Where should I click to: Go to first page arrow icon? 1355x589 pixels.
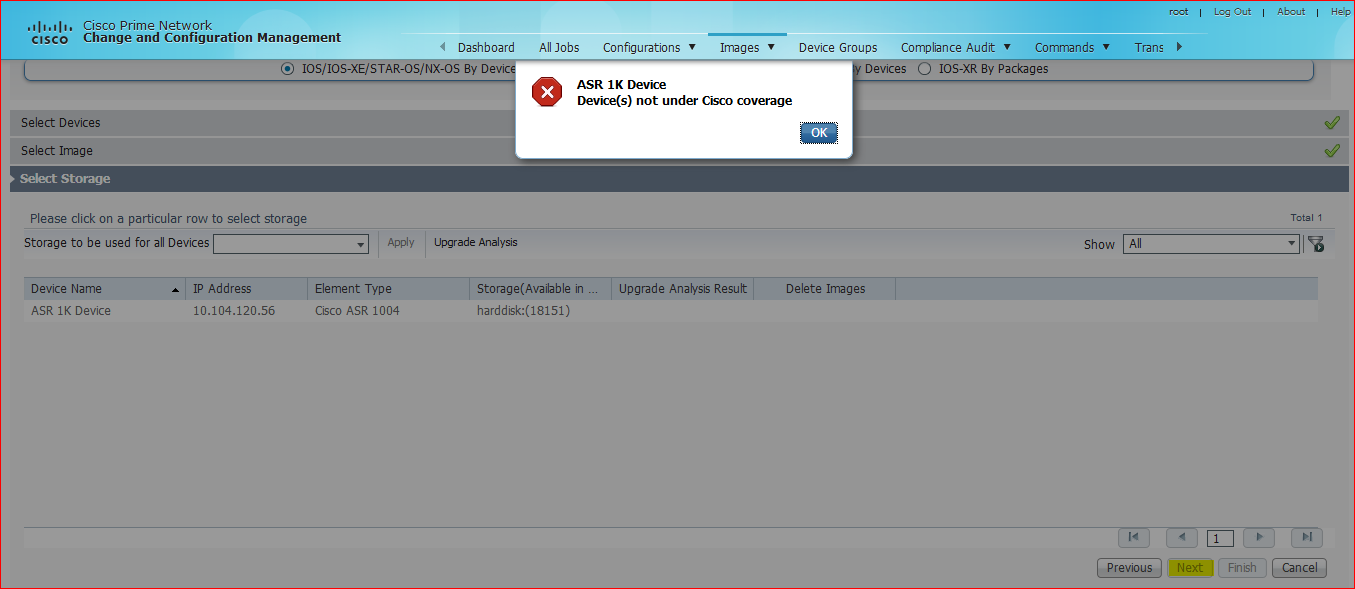(1133, 538)
